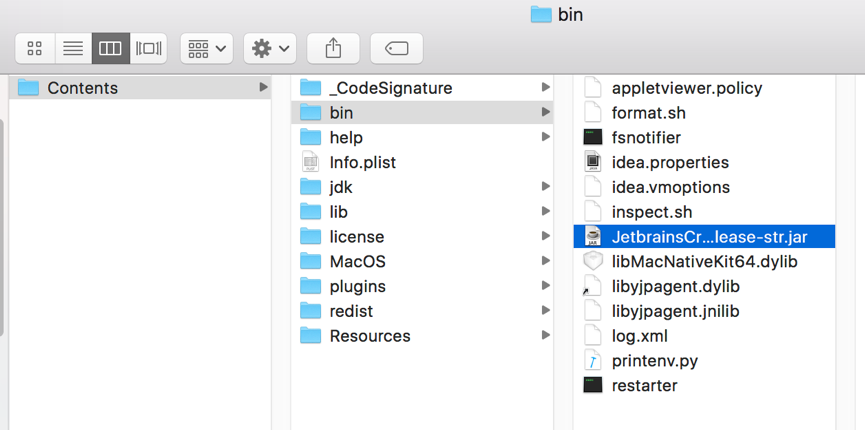The width and height of the screenshot is (865, 430).
Task: Select the file name idea.vmoptions
Action: [x=671, y=188]
